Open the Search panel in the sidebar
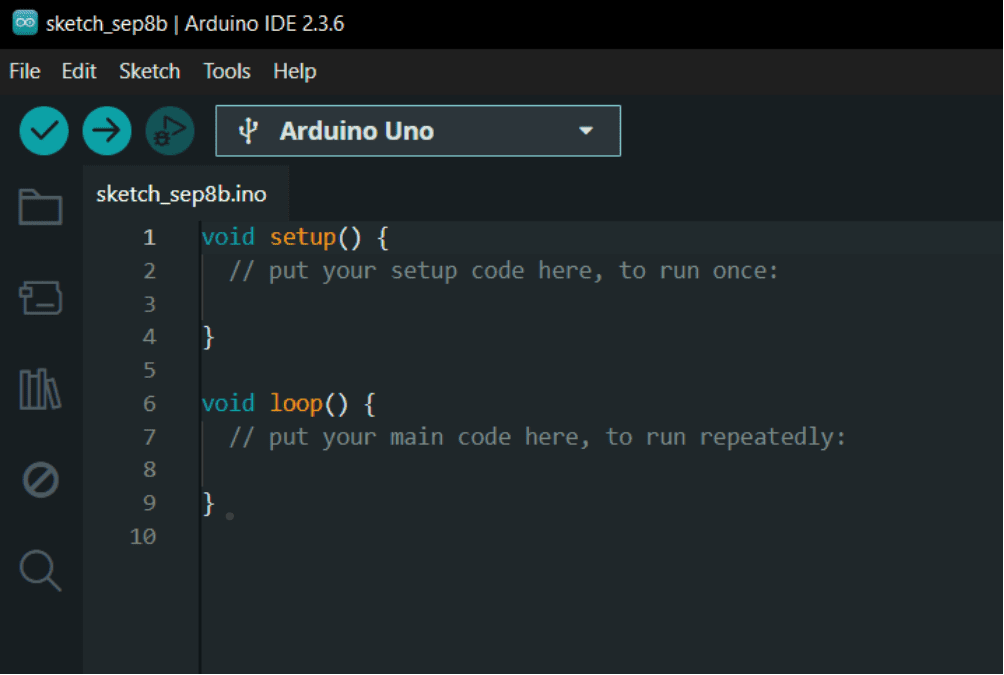 pos(40,570)
